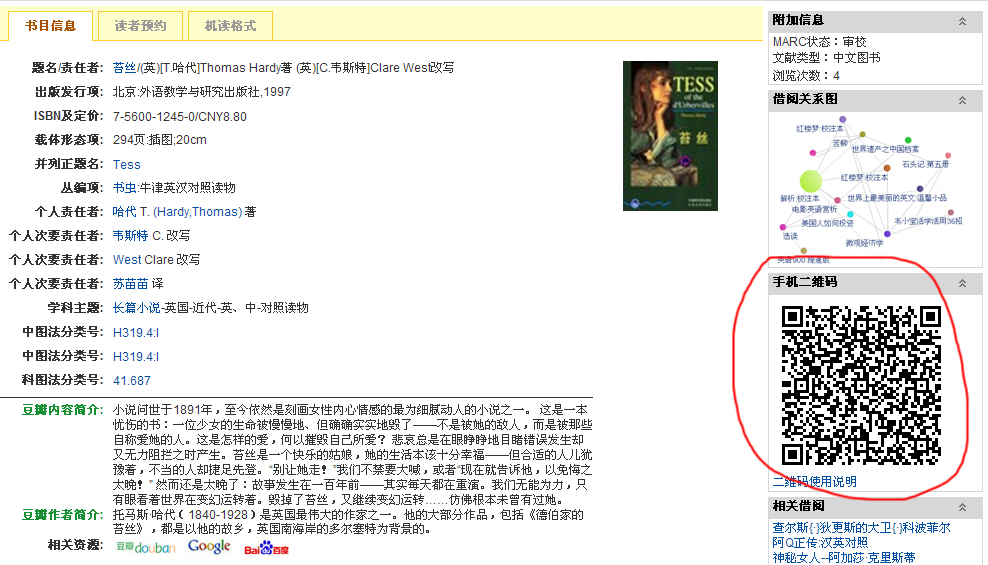Image resolution: width=988 pixels, height=565 pixels.
Task: Follow the 哈代 T. (Hardy,Thomas) author link
Action: click(x=177, y=212)
